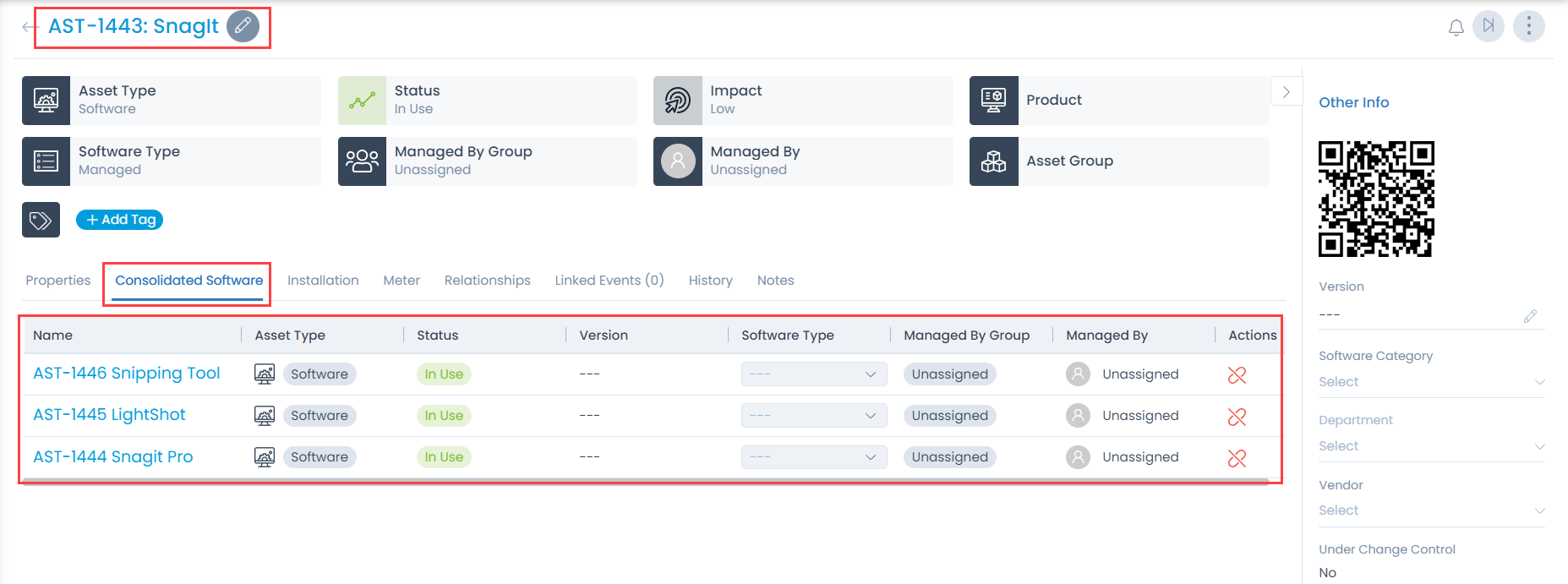Click the Name column header
This screenshot has width=1568, height=584.
(52, 336)
